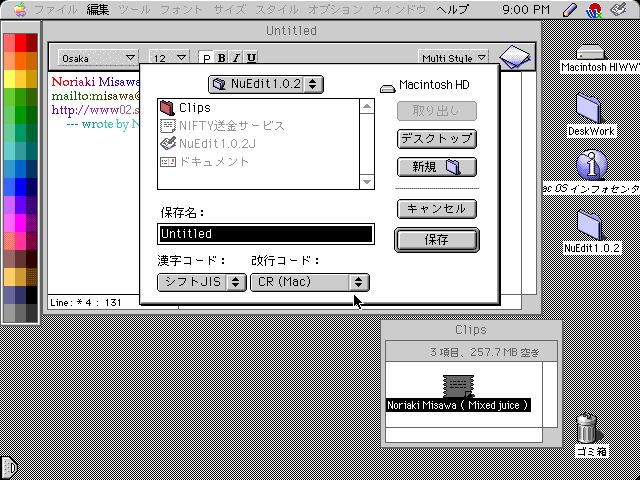640x480 pixels.
Task: Click the file list scroll up arrow
Action: [x=367, y=107]
